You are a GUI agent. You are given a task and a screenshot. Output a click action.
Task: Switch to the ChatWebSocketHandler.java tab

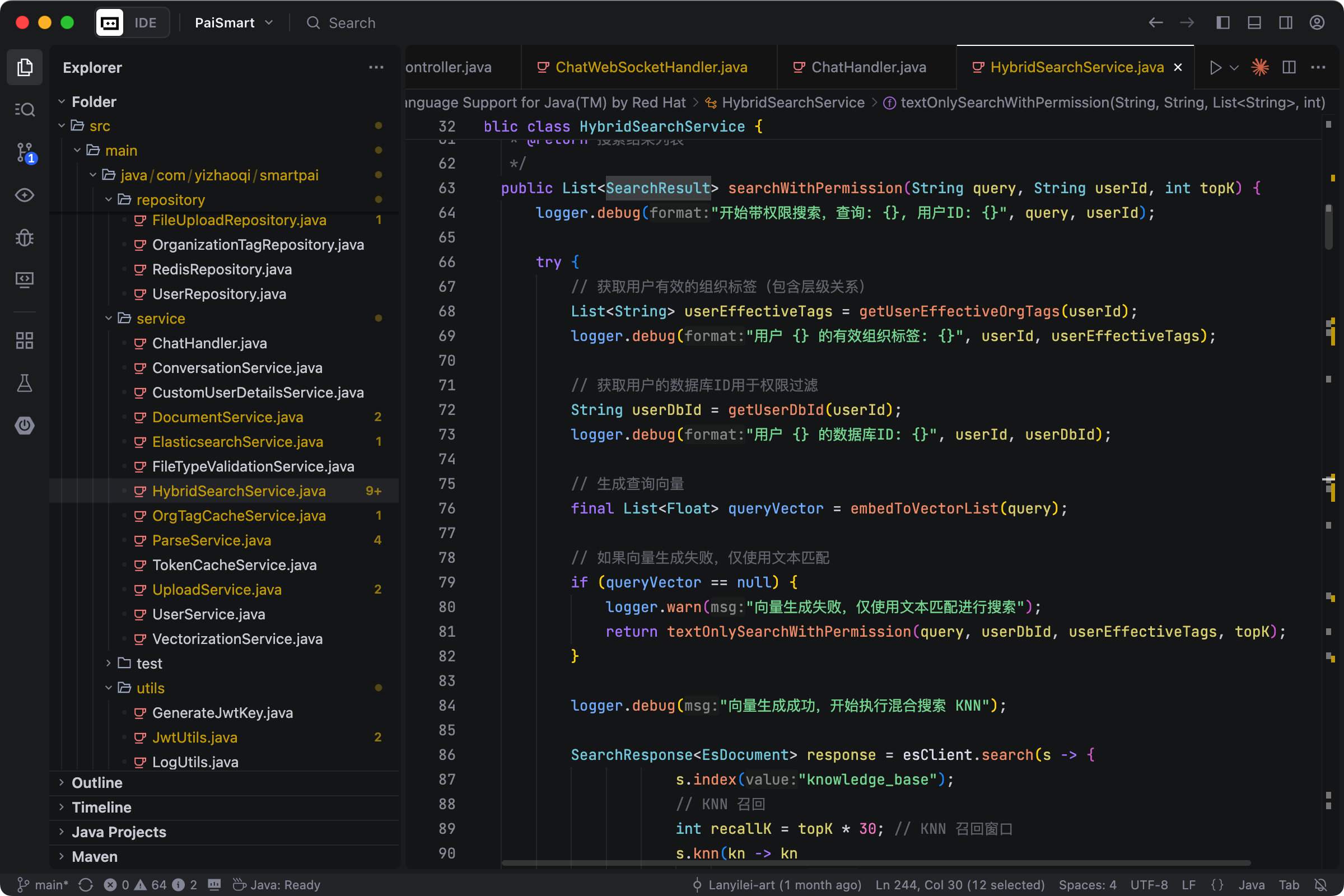(650, 67)
